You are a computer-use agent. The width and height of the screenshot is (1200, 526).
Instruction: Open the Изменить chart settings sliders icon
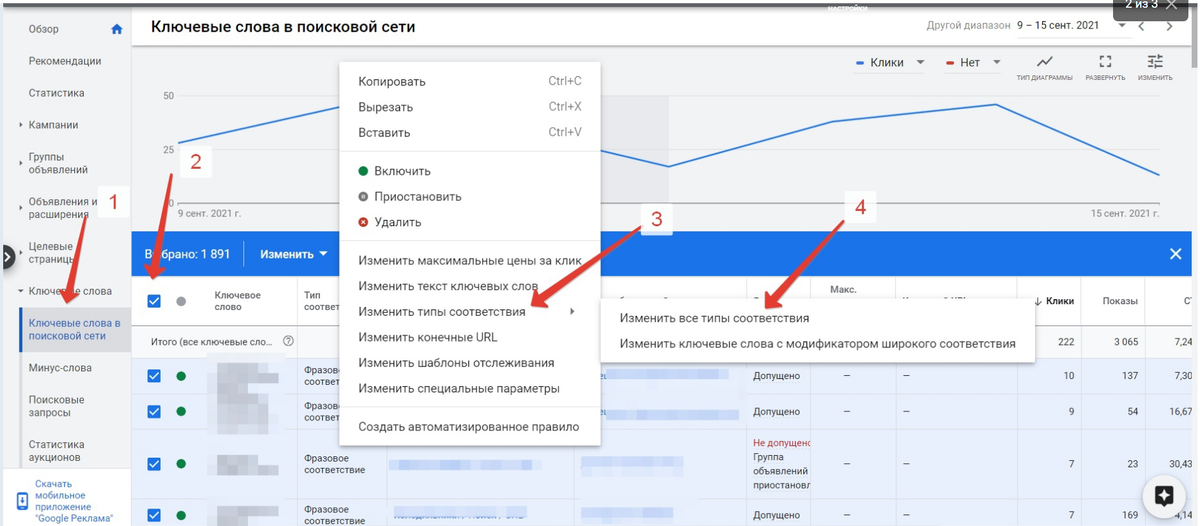pyautogui.click(x=1155, y=62)
